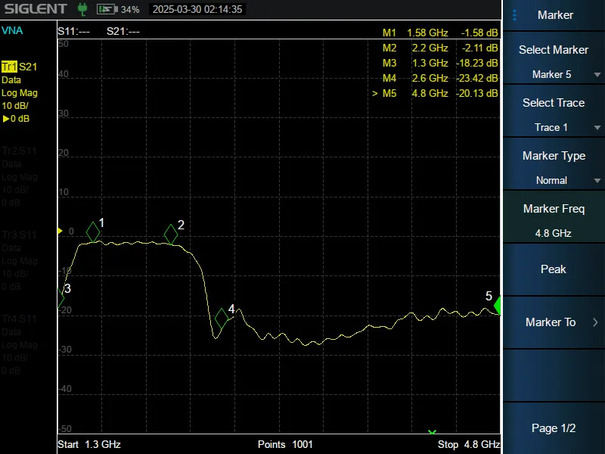Image resolution: width=605 pixels, height=454 pixels.
Task: Click the Marker menu title
Action: [555, 15]
